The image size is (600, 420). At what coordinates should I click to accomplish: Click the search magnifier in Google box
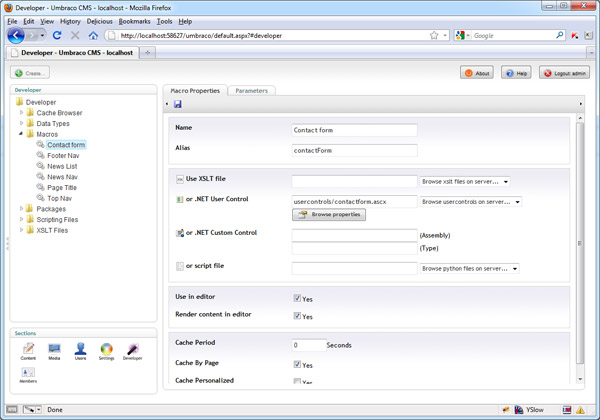point(559,35)
